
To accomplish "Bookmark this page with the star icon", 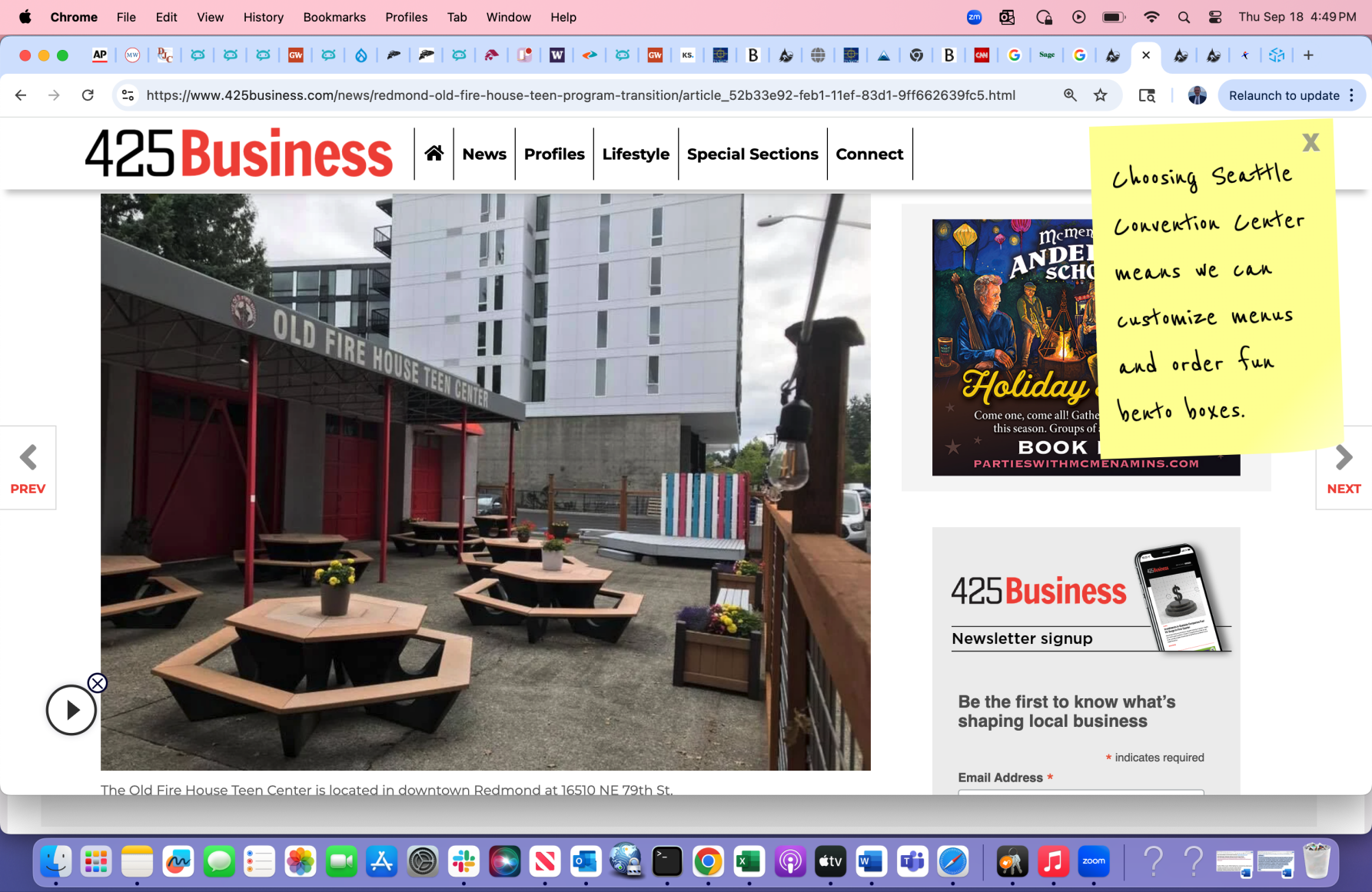I will click(x=1101, y=95).
